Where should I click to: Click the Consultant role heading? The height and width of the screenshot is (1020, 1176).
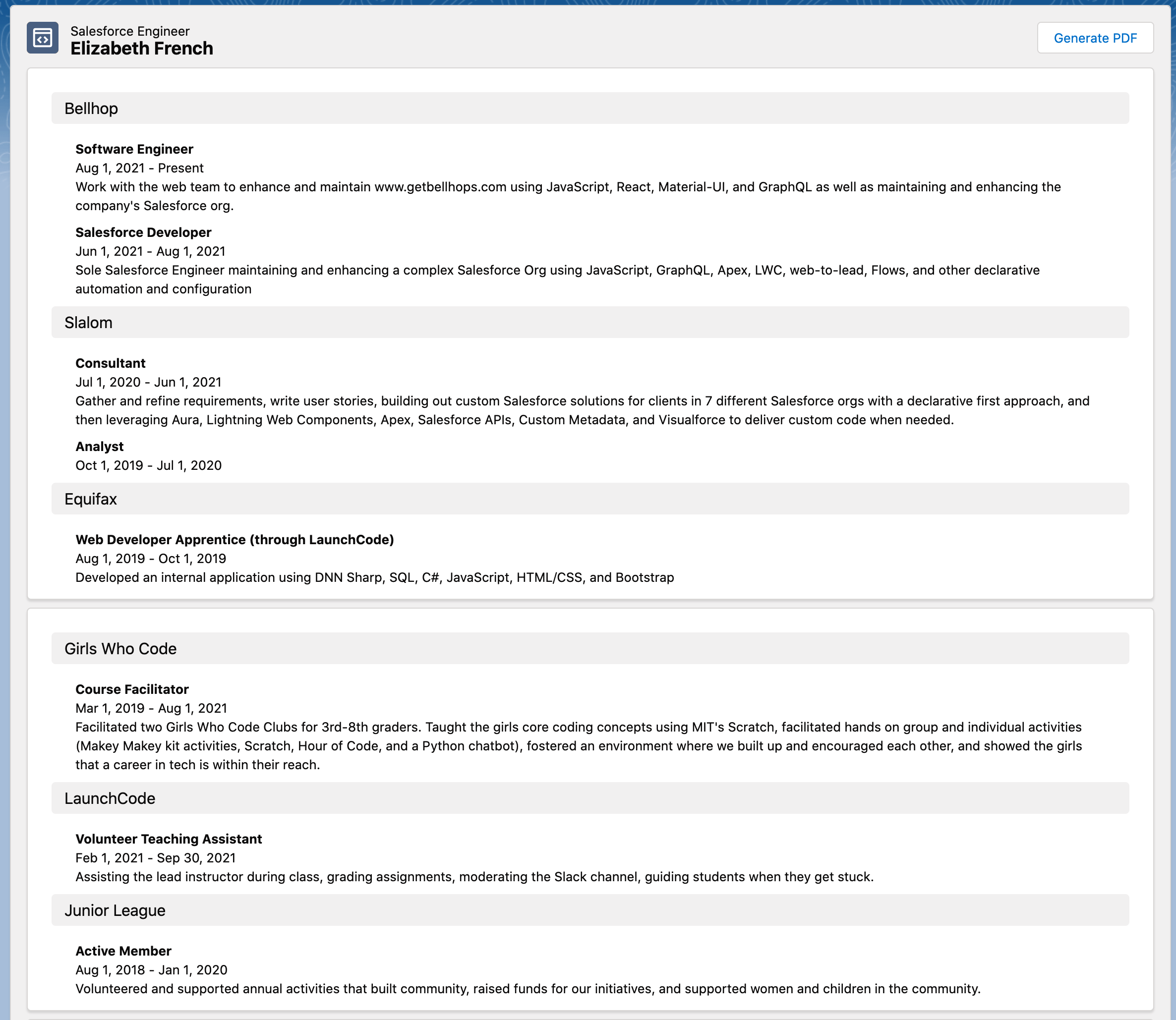pos(111,363)
